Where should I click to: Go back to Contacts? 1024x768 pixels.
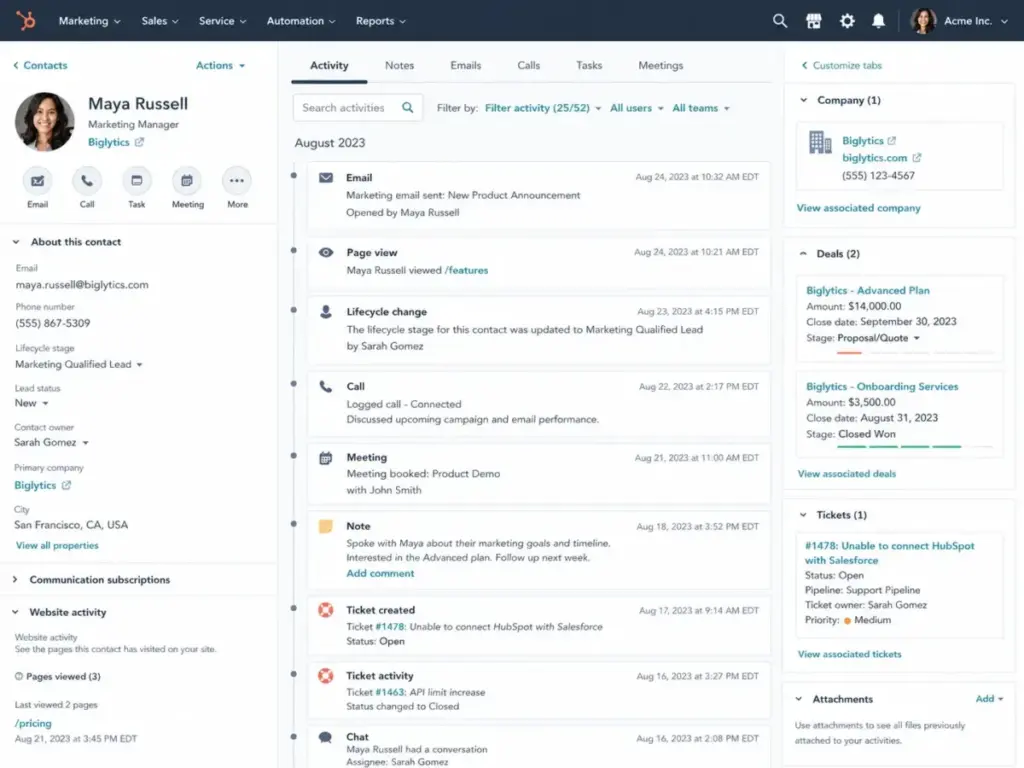point(40,65)
